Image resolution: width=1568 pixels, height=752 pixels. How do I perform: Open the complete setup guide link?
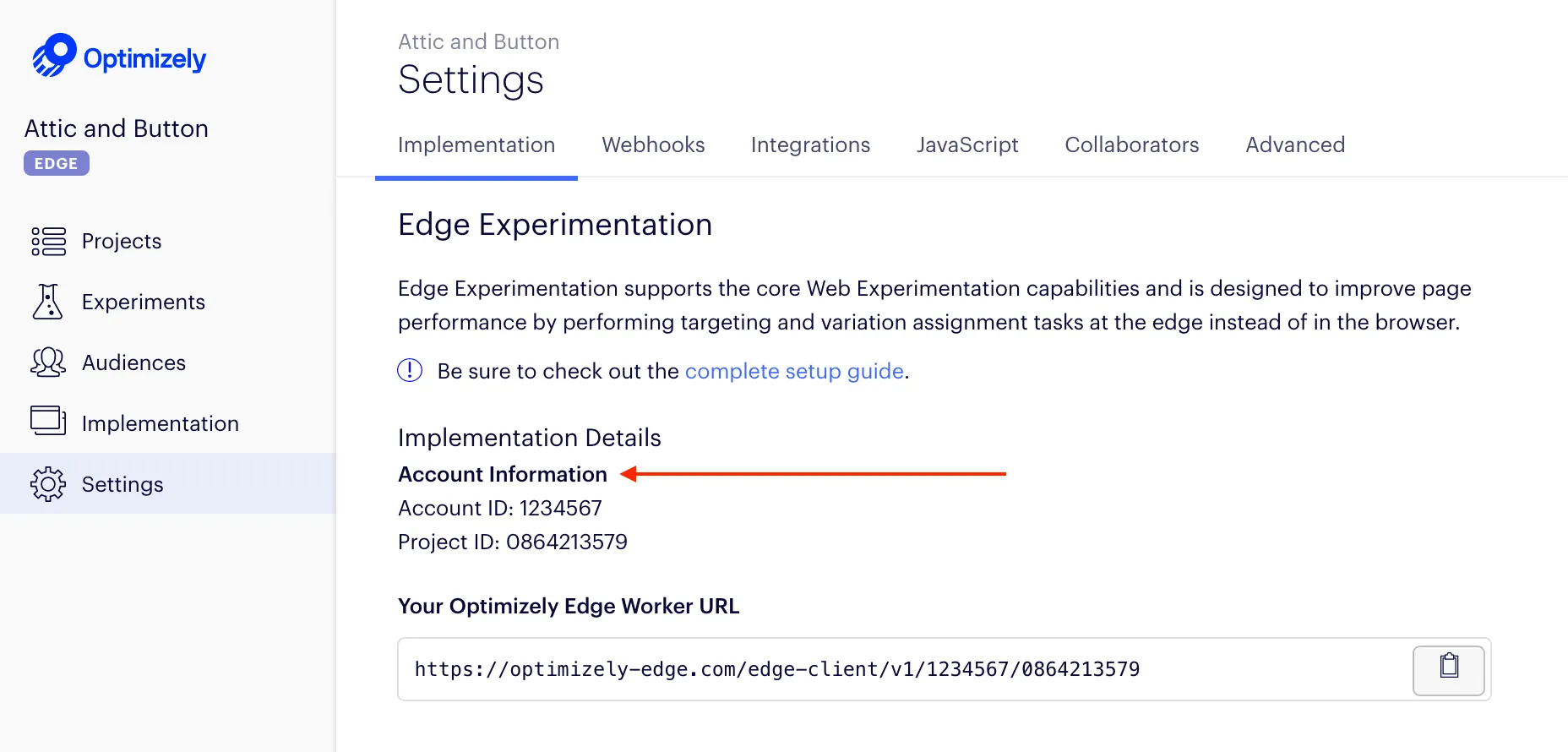pos(794,371)
